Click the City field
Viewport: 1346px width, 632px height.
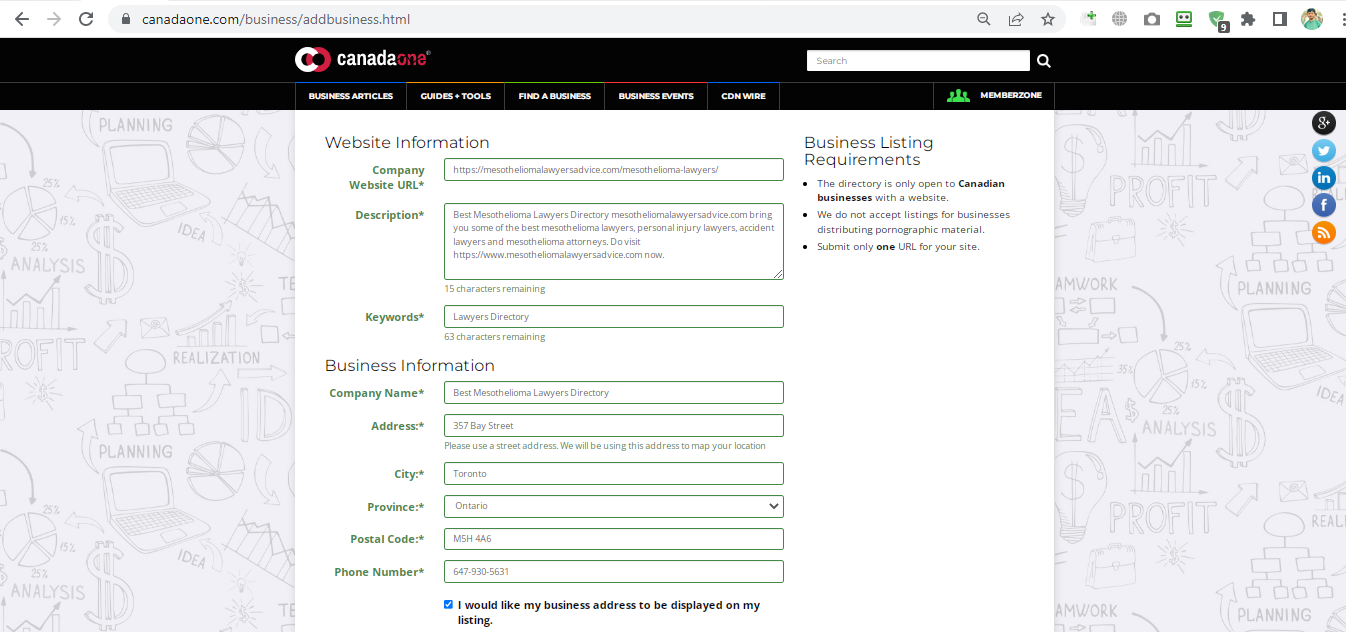pyautogui.click(x=614, y=474)
